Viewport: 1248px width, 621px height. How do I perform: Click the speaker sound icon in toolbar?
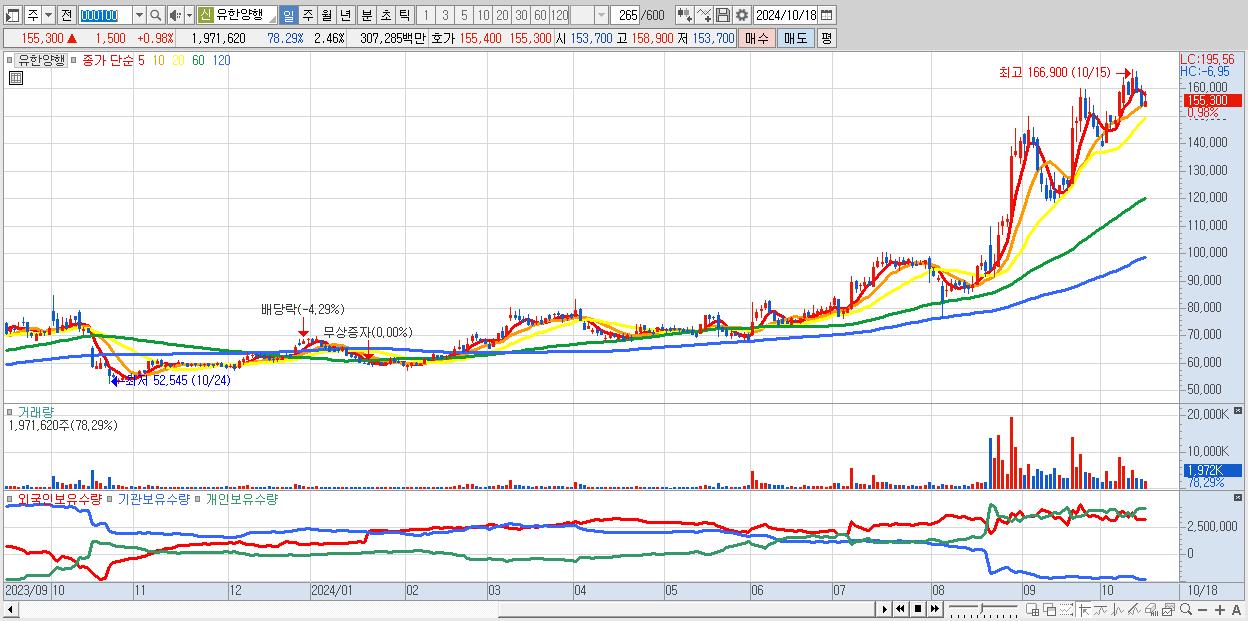click(x=175, y=15)
